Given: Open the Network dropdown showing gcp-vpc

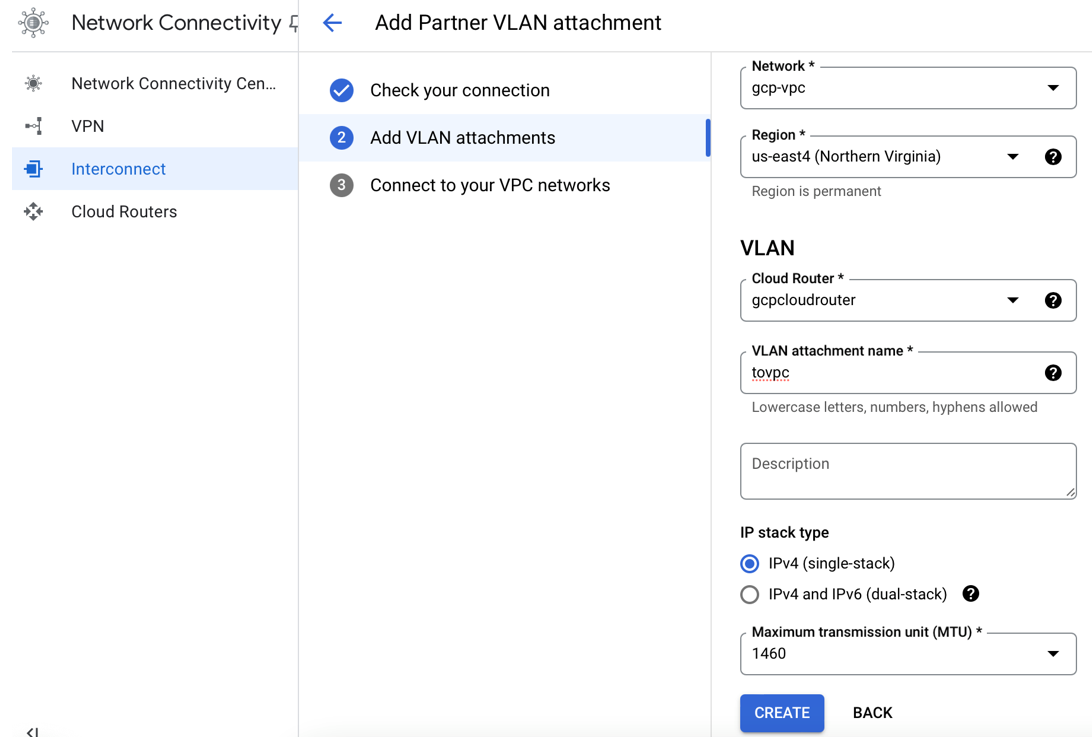Looking at the screenshot, I should tap(907, 88).
